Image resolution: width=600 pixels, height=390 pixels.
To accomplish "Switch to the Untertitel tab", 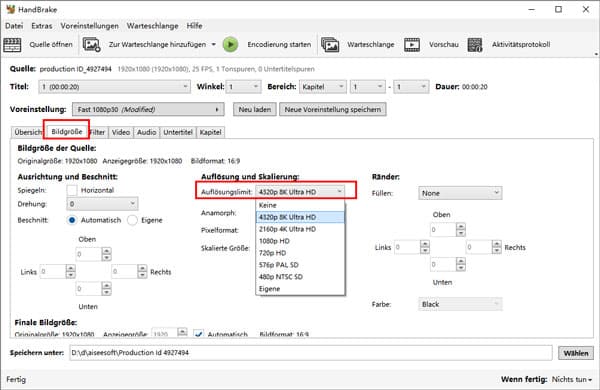I will click(x=178, y=132).
